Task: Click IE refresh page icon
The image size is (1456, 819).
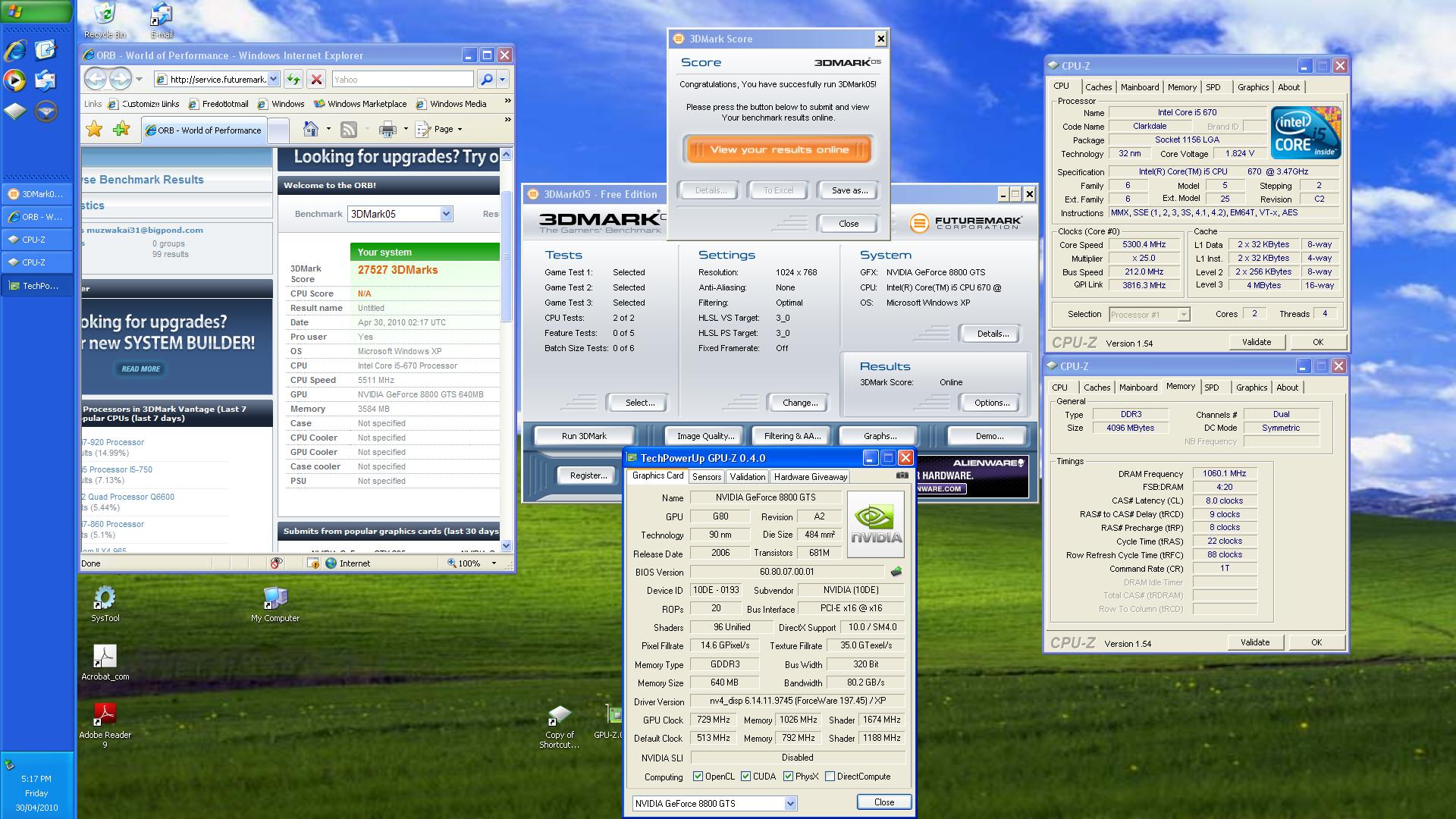Action: pos(293,80)
